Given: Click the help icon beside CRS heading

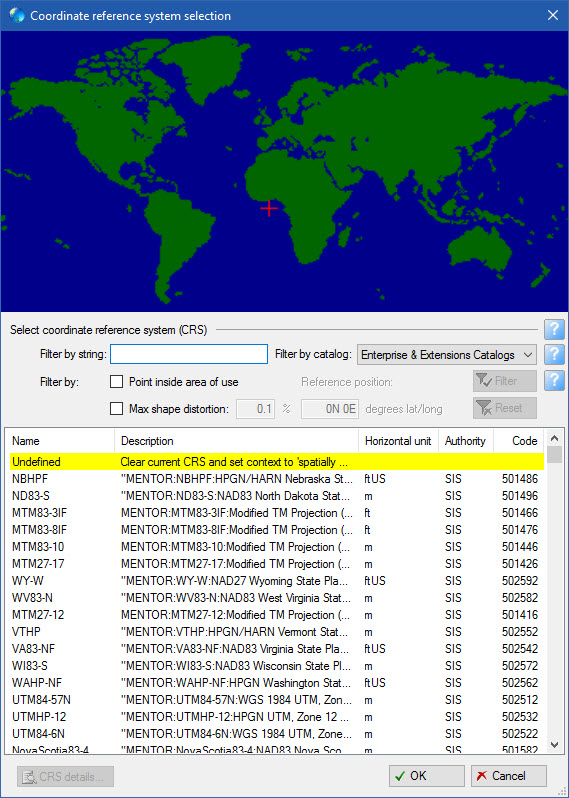Looking at the screenshot, I should click(x=554, y=330).
